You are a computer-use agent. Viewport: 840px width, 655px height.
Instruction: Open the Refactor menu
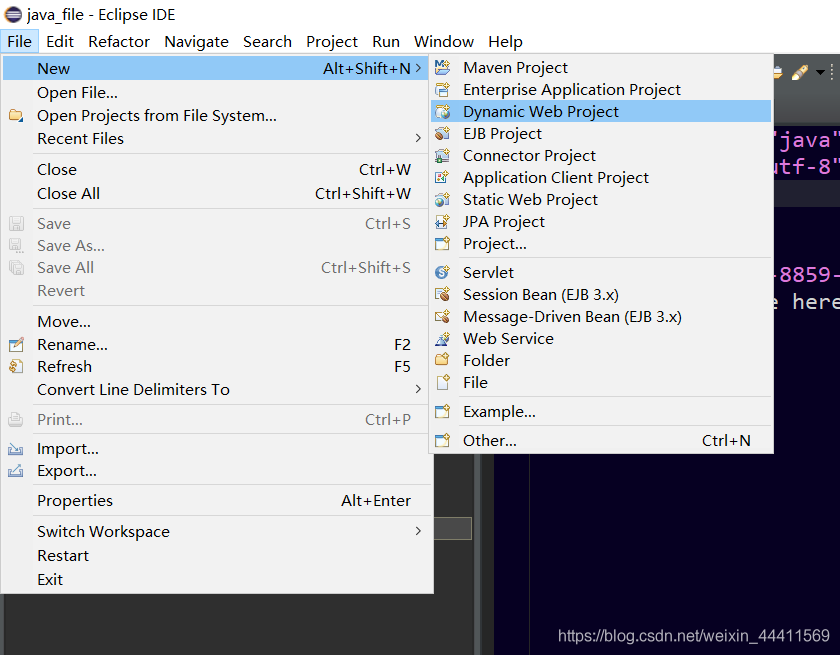(119, 41)
